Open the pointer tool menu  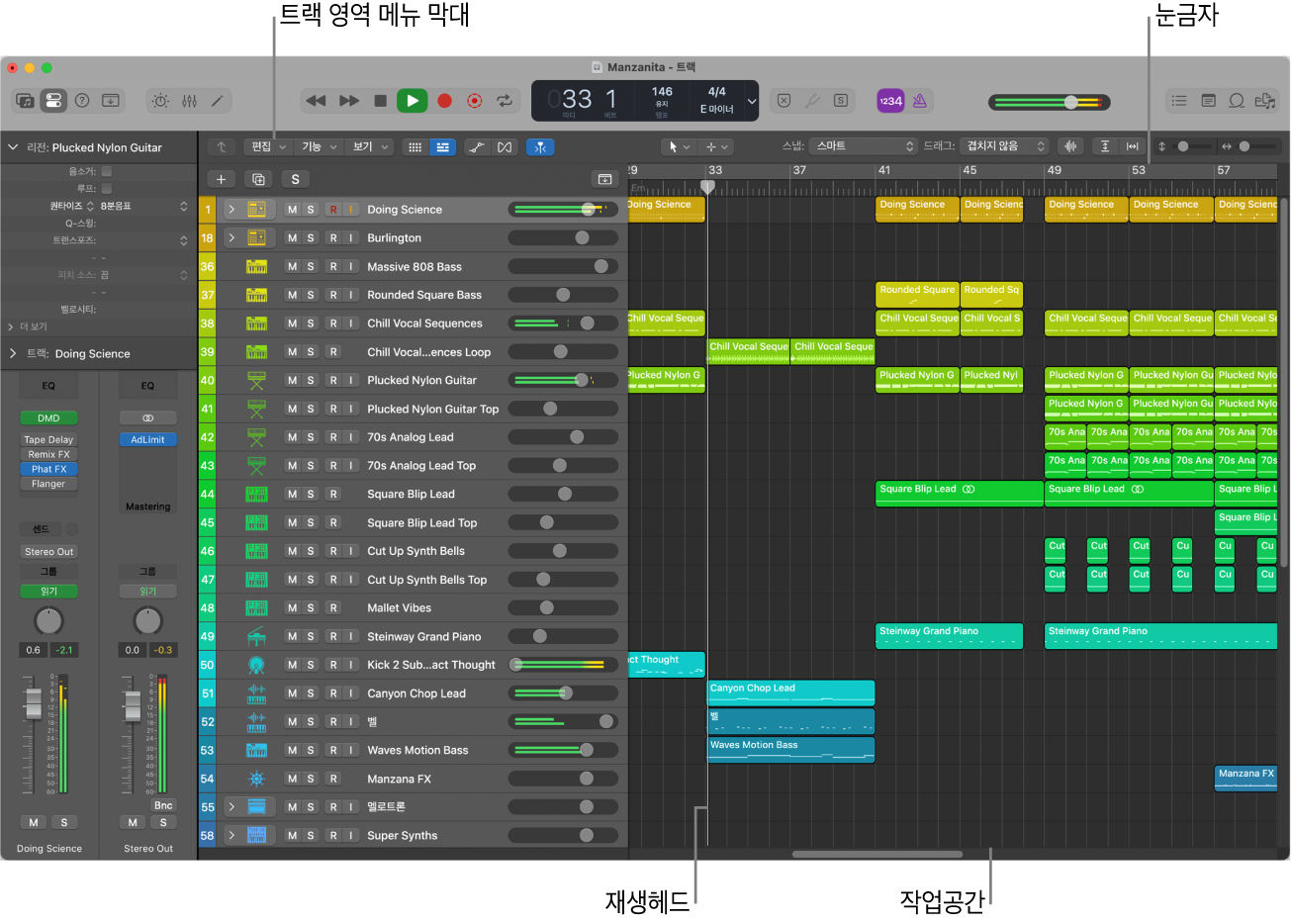[679, 146]
